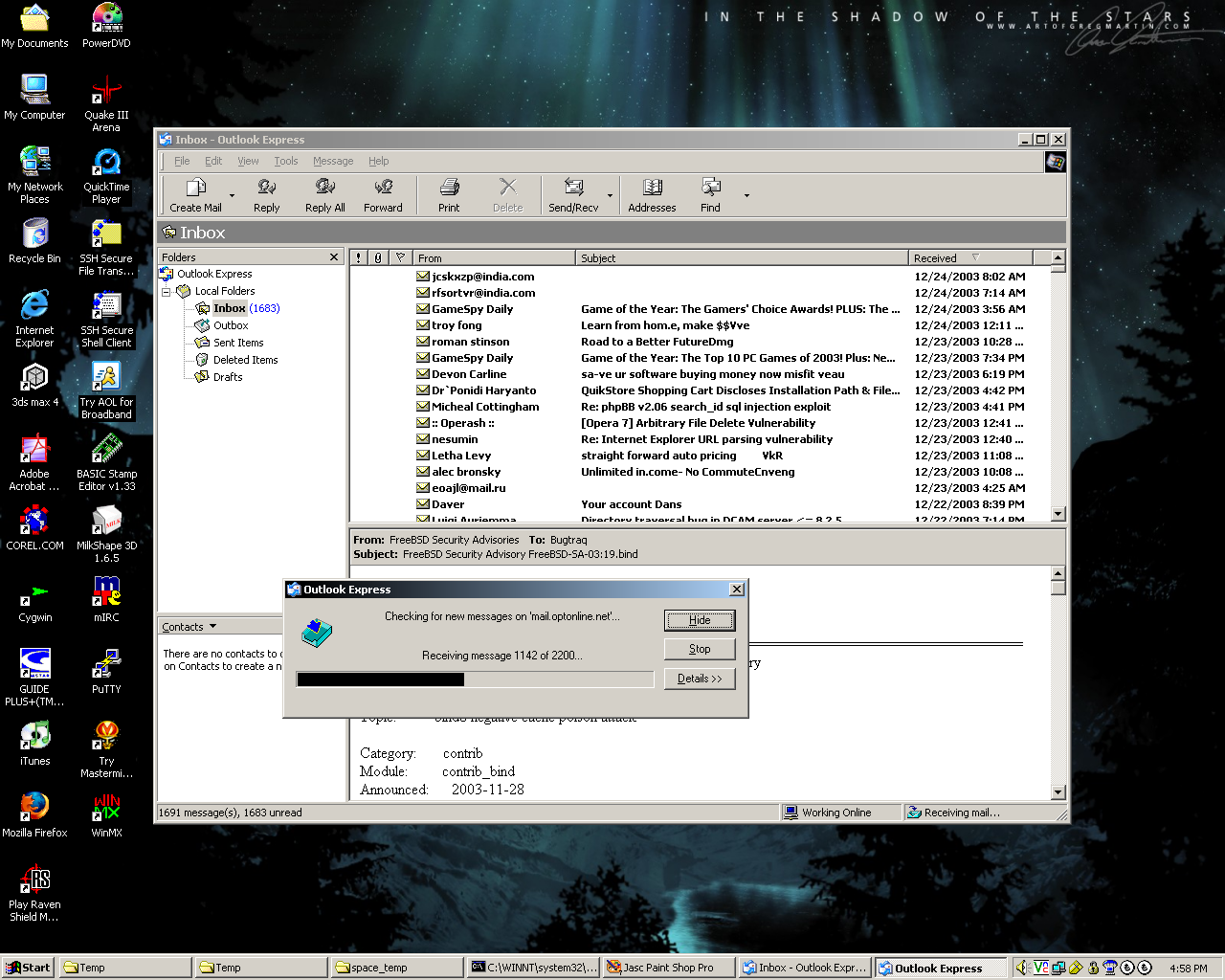Viewport: 1225px width, 980px height.
Task: Click the Forward toolbar icon
Action: (383, 194)
